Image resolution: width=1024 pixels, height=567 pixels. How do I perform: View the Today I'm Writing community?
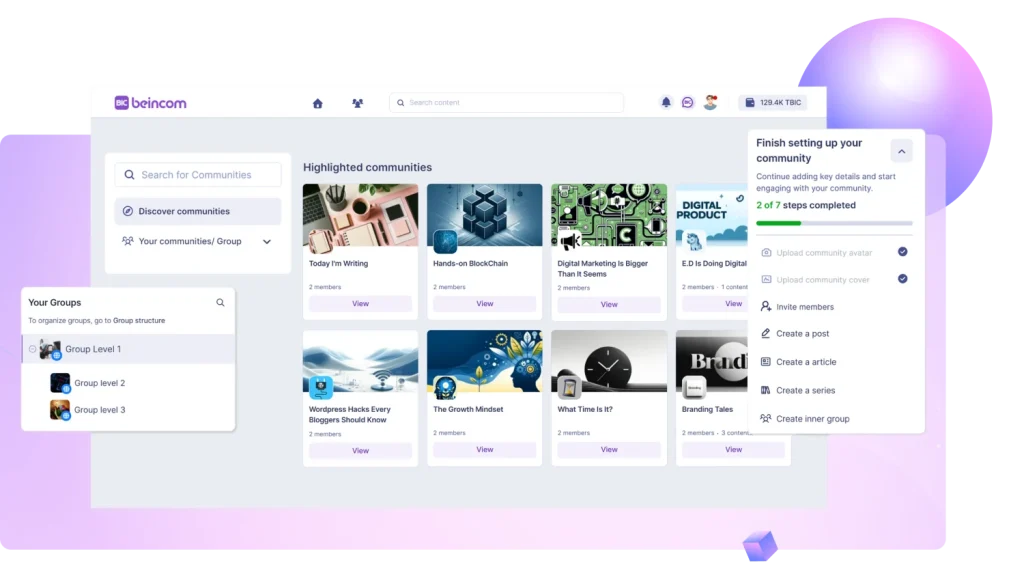click(360, 304)
